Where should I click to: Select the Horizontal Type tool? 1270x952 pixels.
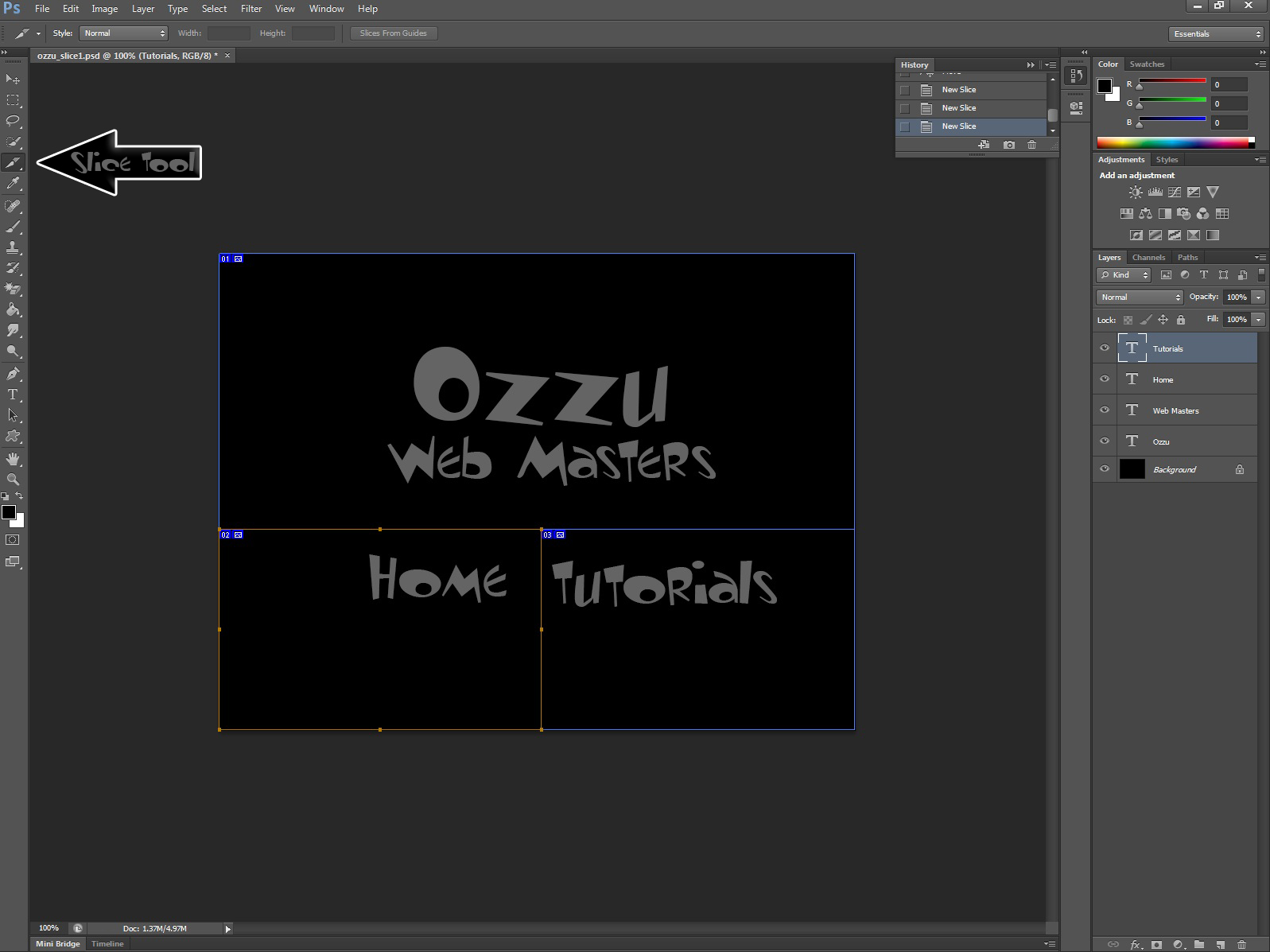coord(13,394)
